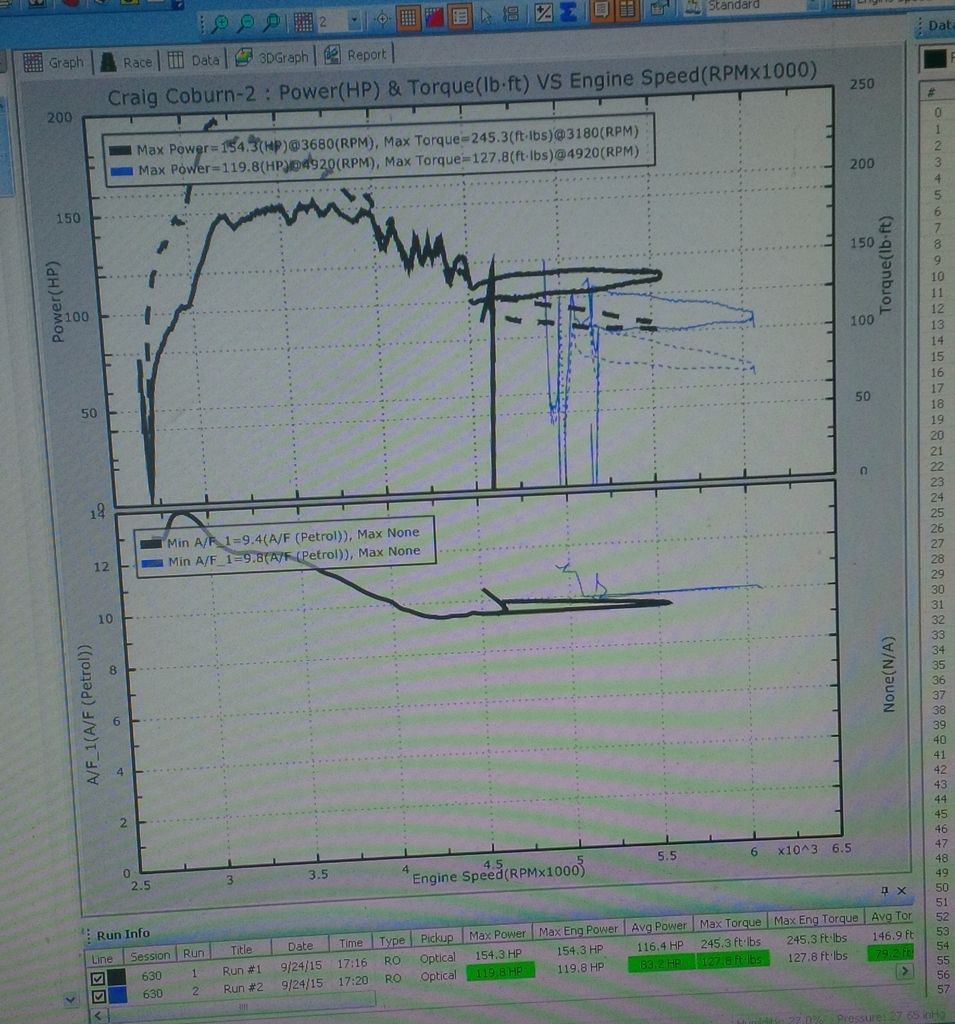The width and height of the screenshot is (955, 1024).
Task: Open the 3DGraph tab
Action: point(272,57)
